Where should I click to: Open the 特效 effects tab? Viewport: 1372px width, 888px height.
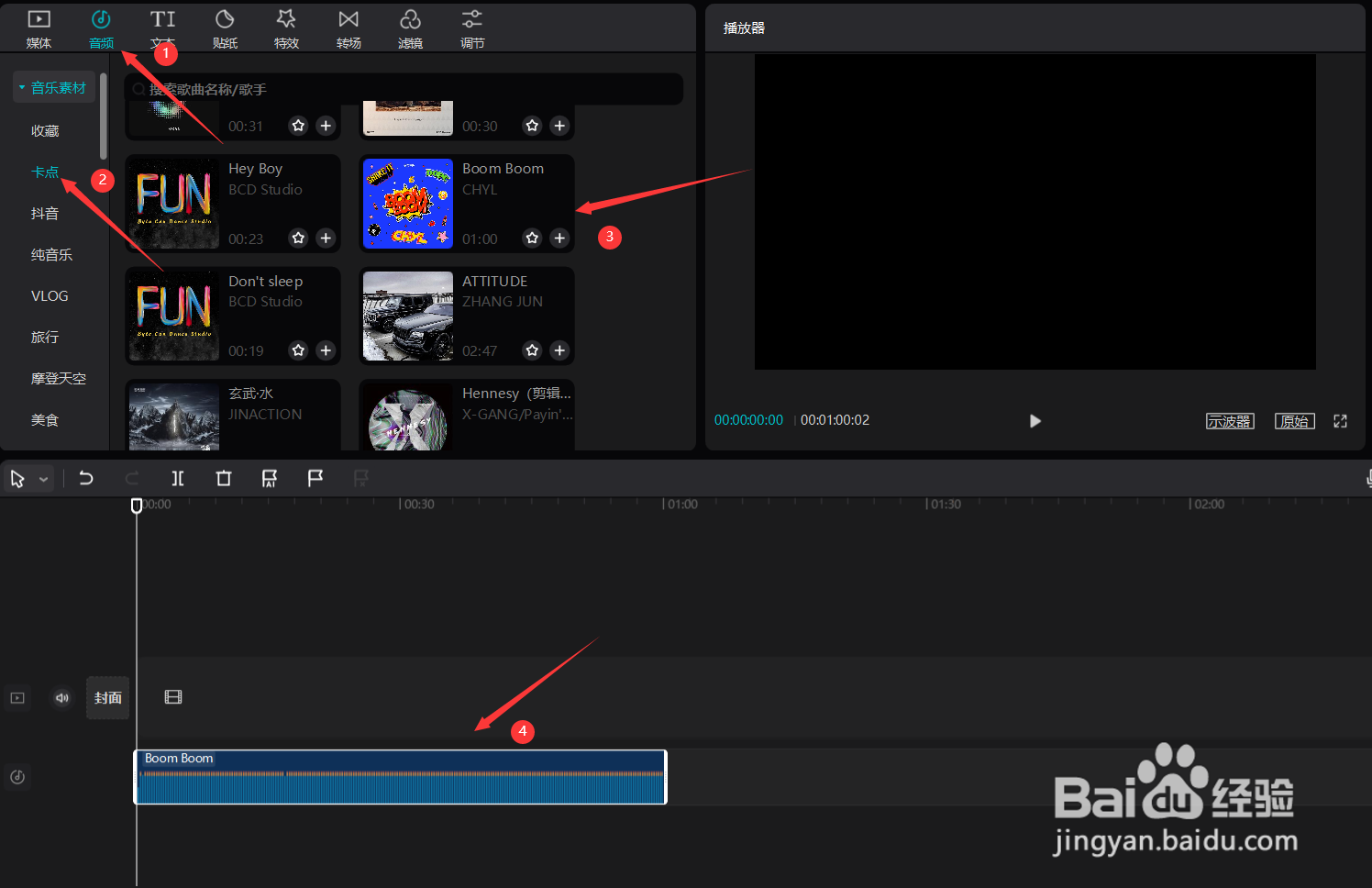point(286,28)
